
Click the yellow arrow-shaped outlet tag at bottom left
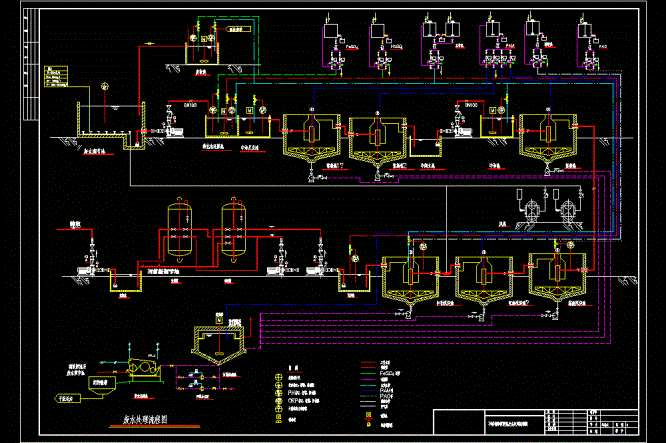coord(67,398)
